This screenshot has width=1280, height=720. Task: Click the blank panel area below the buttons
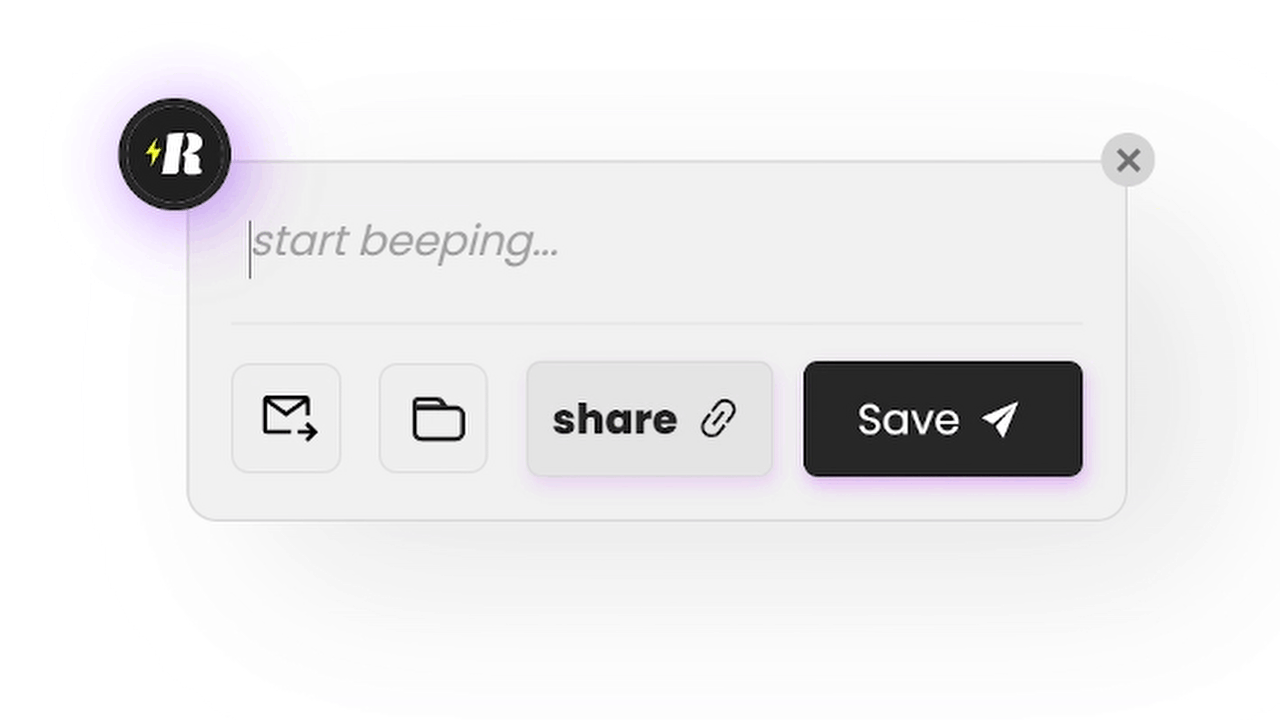click(656, 497)
